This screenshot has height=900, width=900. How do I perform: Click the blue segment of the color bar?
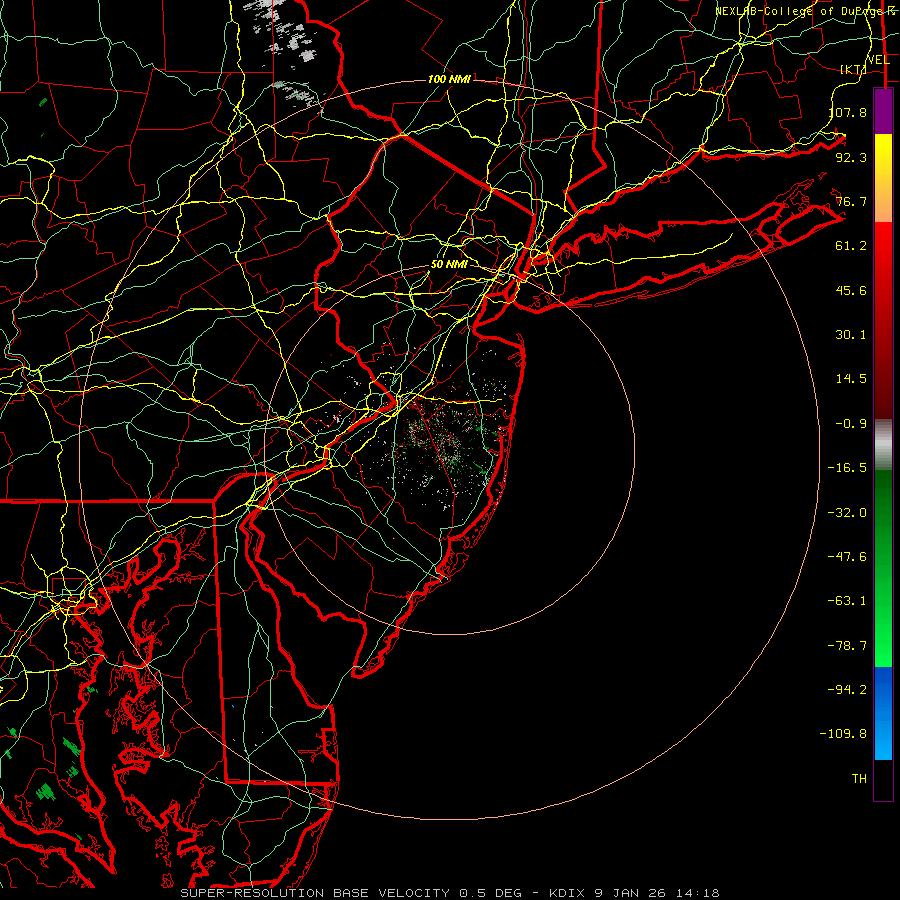coord(883,713)
